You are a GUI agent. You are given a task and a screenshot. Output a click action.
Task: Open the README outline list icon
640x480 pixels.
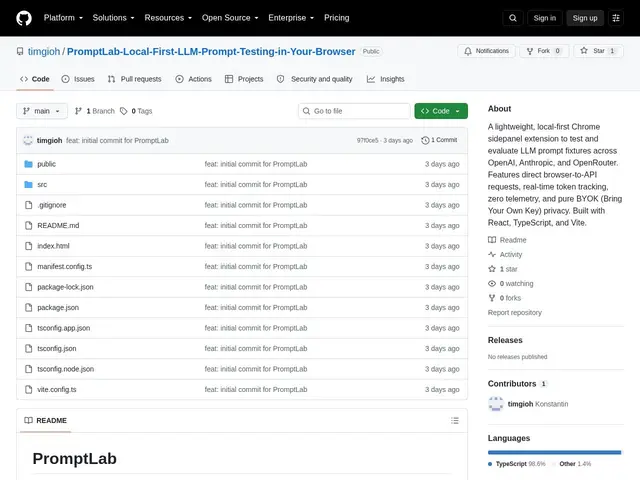455,420
